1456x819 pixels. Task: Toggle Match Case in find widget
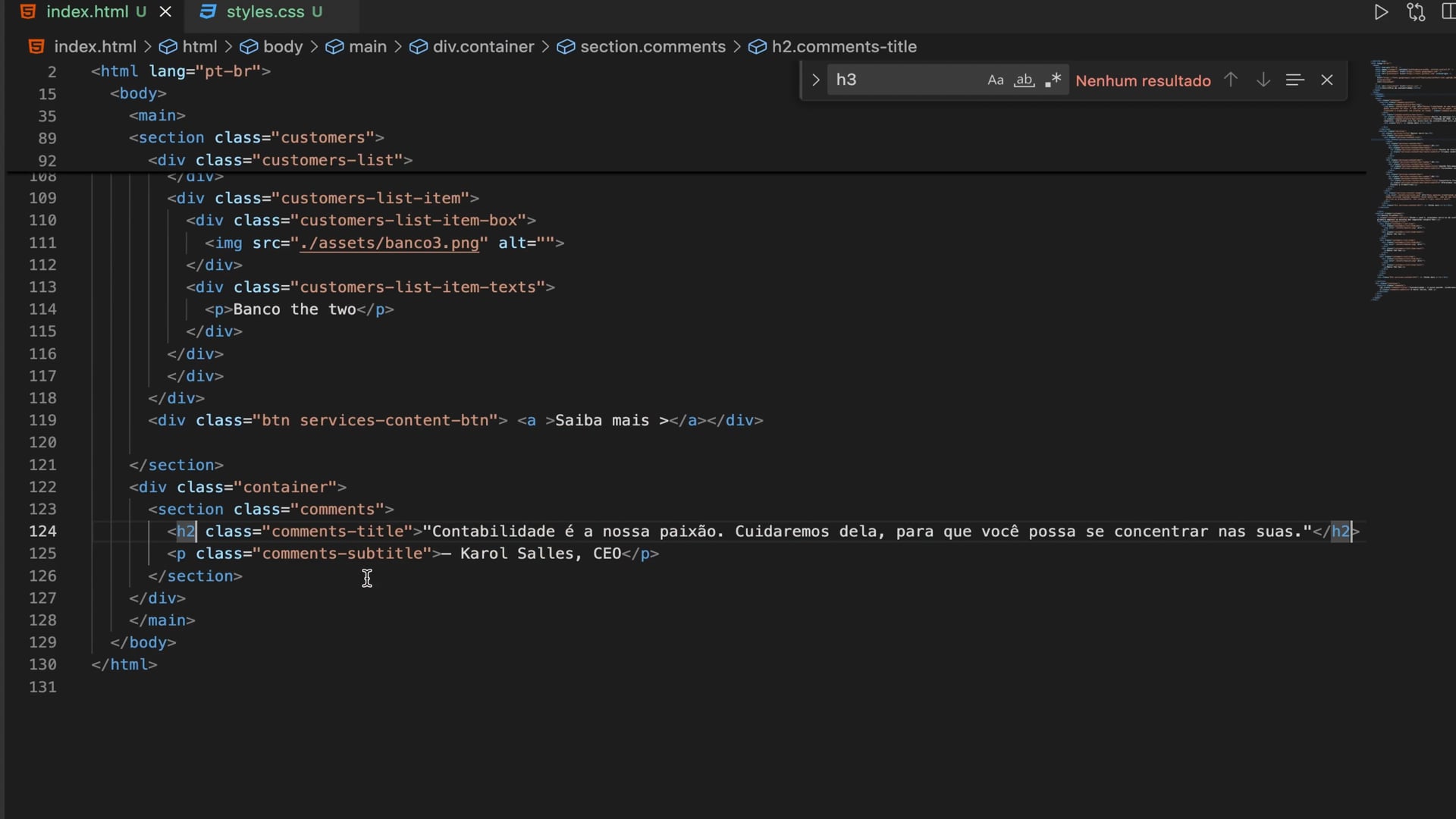pos(995,80)
